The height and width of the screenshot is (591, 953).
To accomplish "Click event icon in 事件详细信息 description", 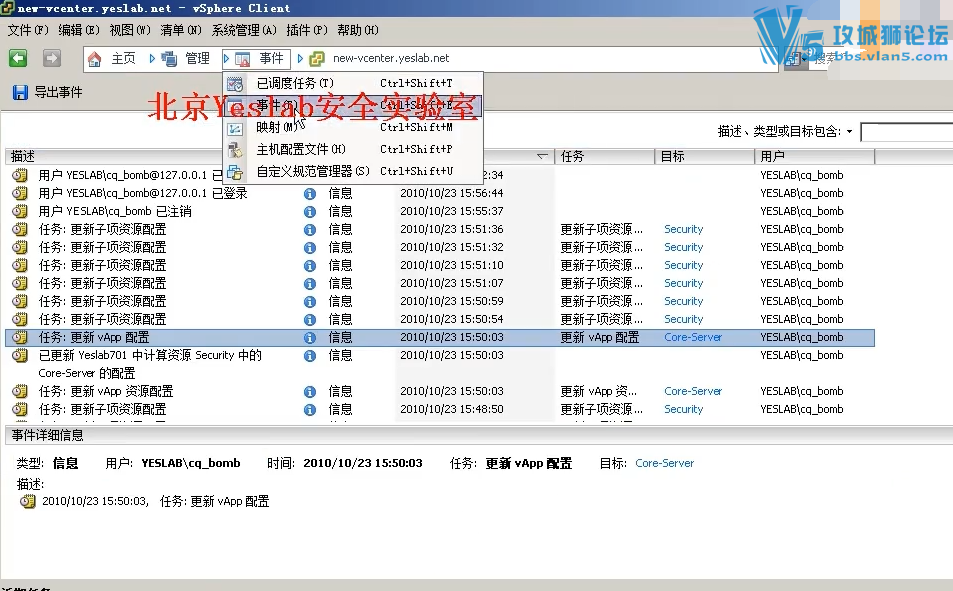I will pos(27,502).
